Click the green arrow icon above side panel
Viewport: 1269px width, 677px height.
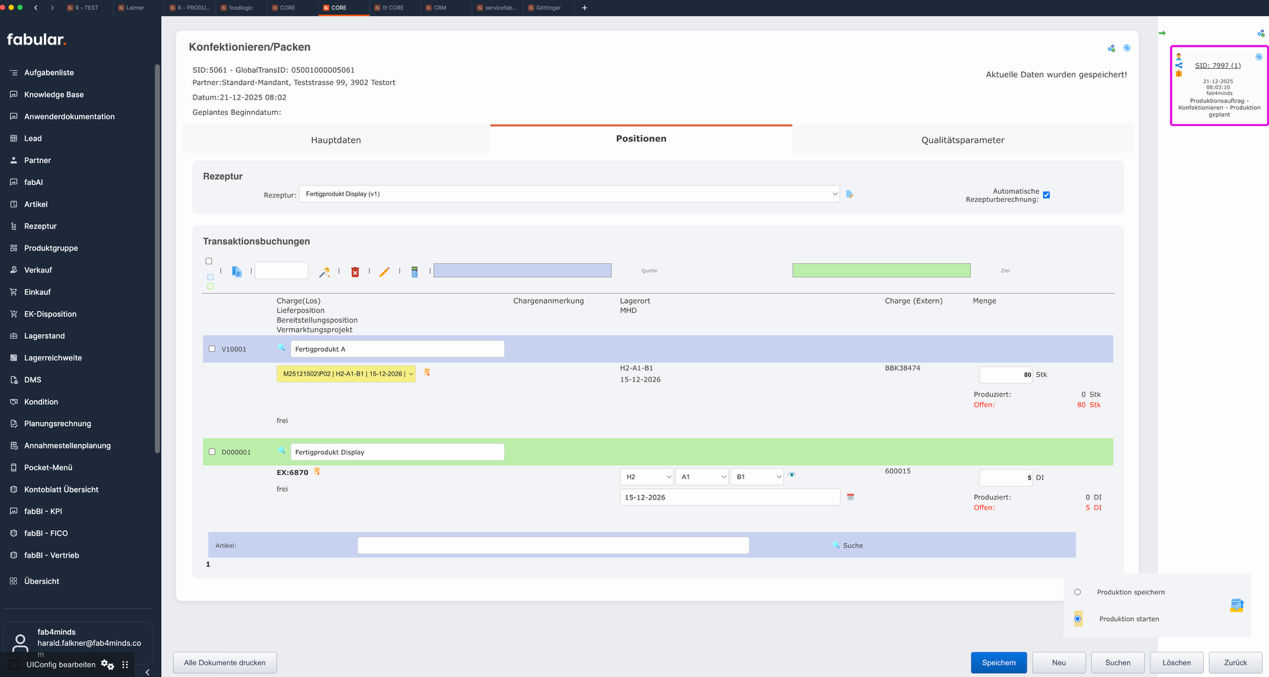tap(1162, 33)
